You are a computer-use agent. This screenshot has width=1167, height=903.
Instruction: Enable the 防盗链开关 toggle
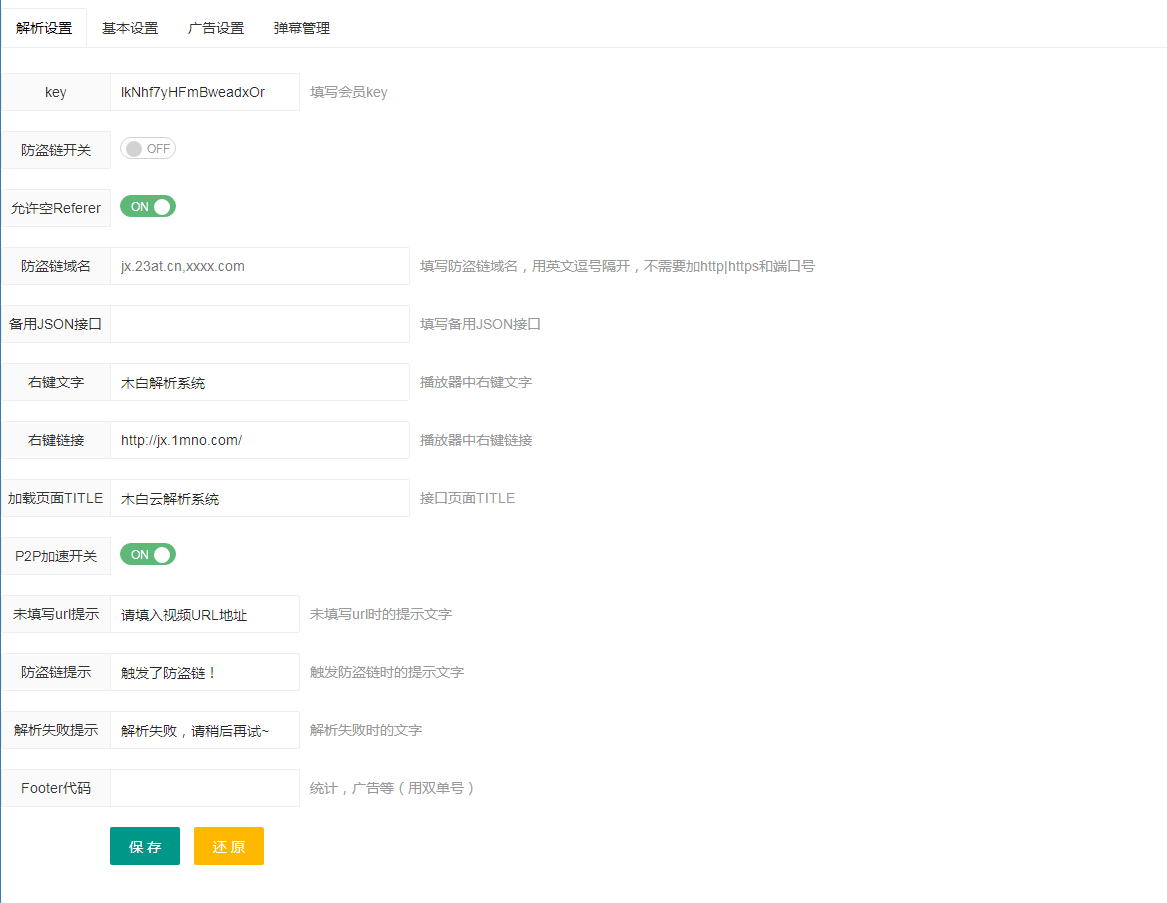click(x=148, y=148)
